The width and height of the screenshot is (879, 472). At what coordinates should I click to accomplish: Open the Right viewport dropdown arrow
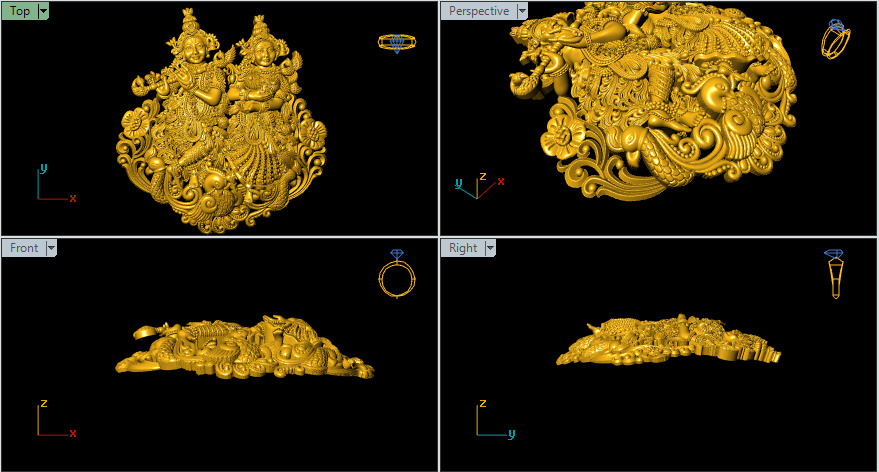[x=490, y=248]
